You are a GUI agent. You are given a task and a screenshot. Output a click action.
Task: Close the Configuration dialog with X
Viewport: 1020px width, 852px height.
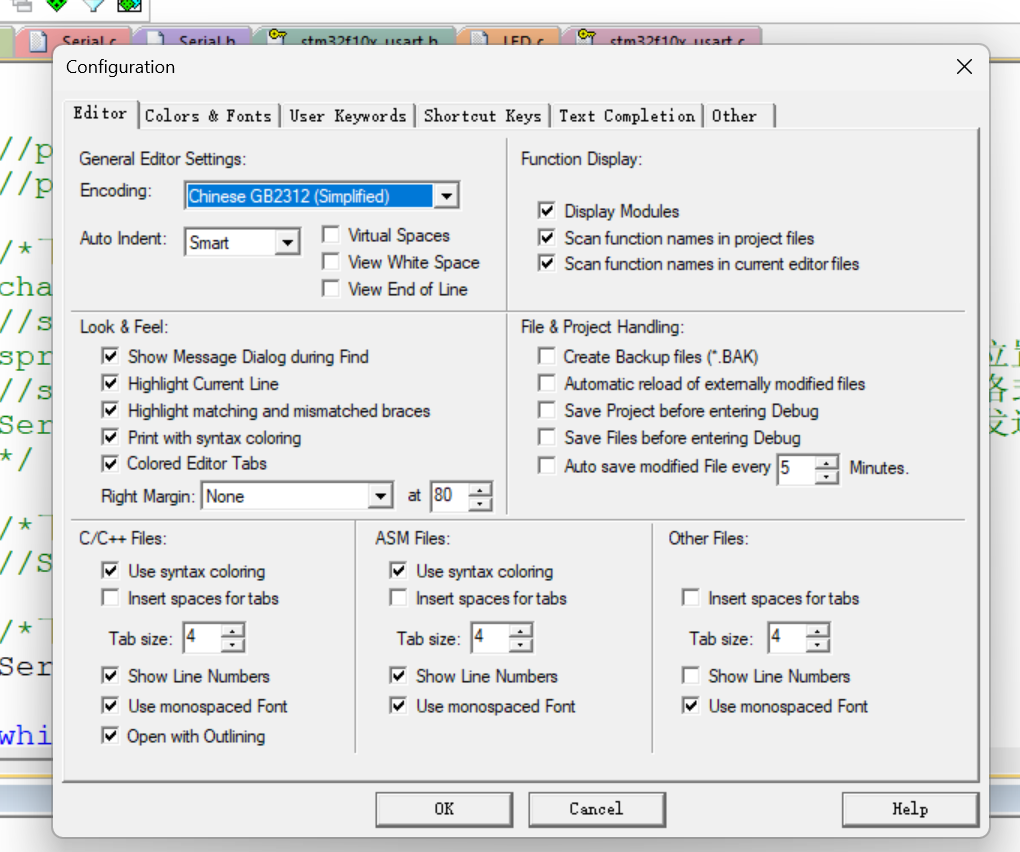[x=963, y=67]
